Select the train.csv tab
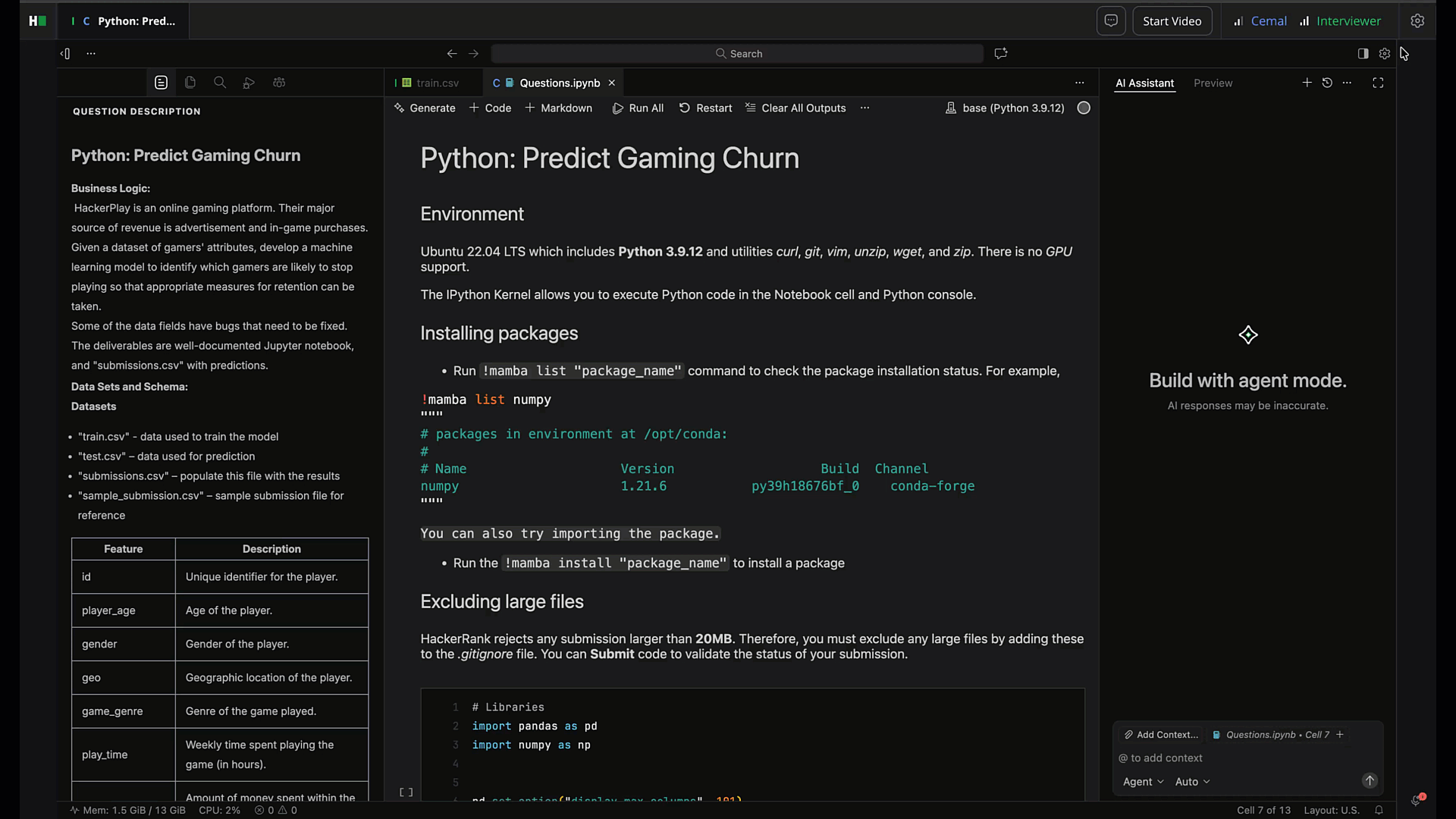 pos(434,83)
